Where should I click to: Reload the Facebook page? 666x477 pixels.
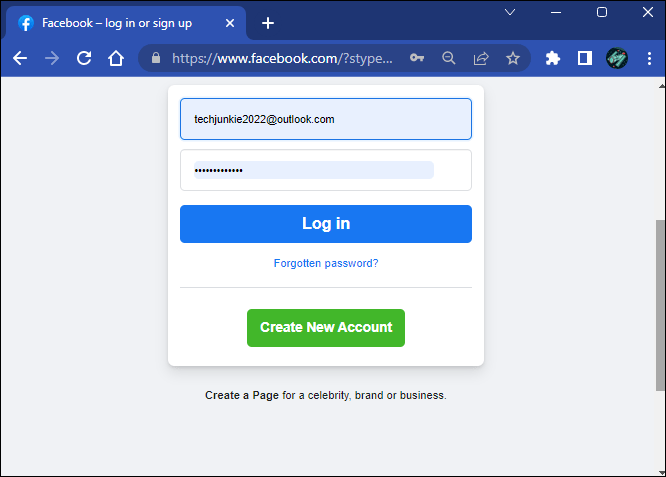coord(84,58)
